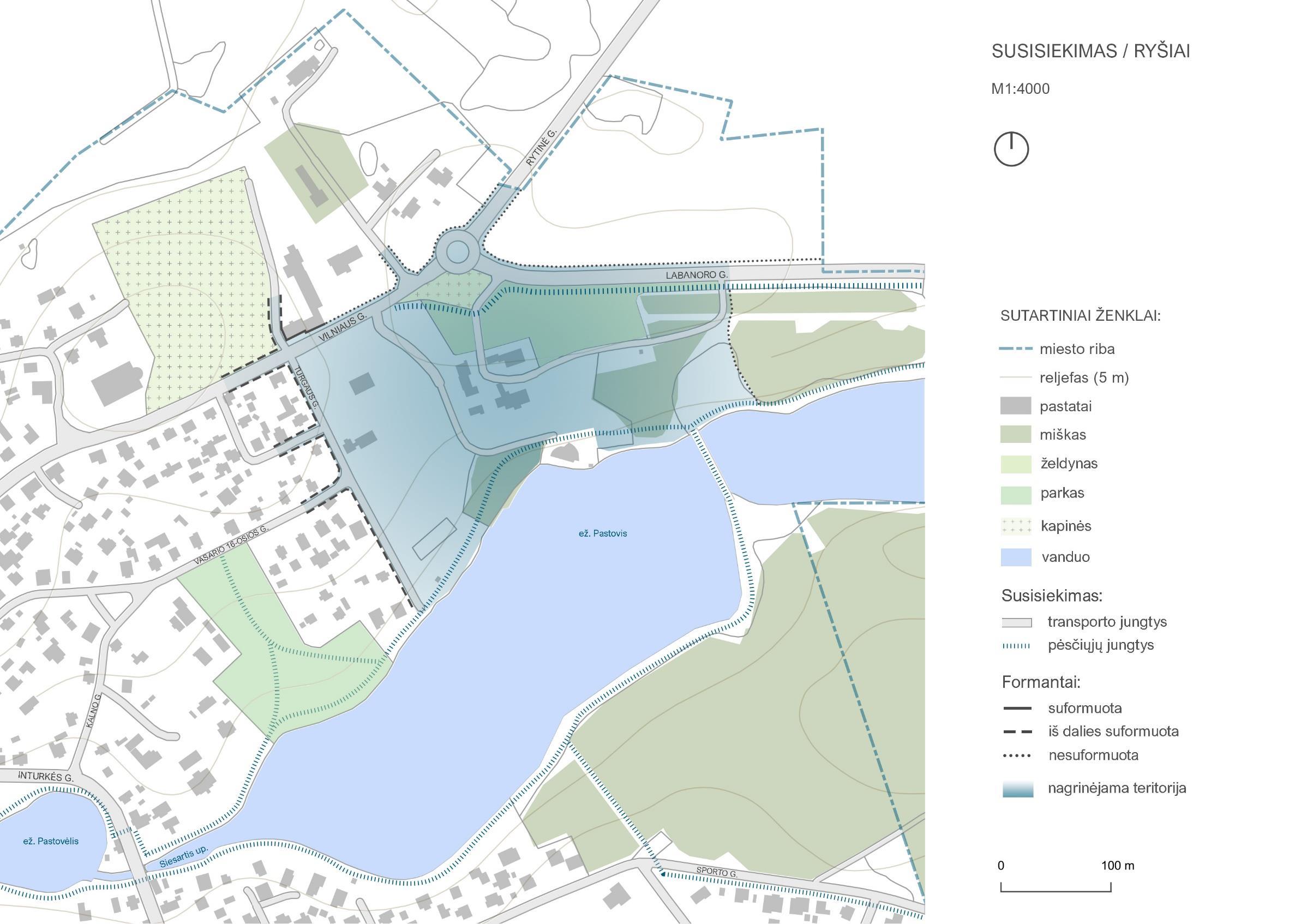The width and height of the screenshot is (1307, 924).
Task: Click the ež. Pastovėlis lake label
Action: click(50, 841)
